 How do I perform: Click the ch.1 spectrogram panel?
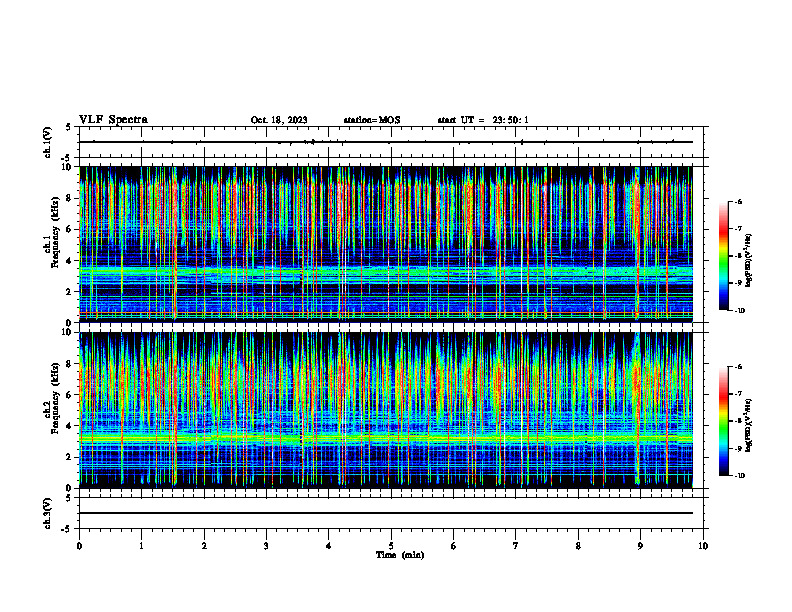(x=386, y=244)
